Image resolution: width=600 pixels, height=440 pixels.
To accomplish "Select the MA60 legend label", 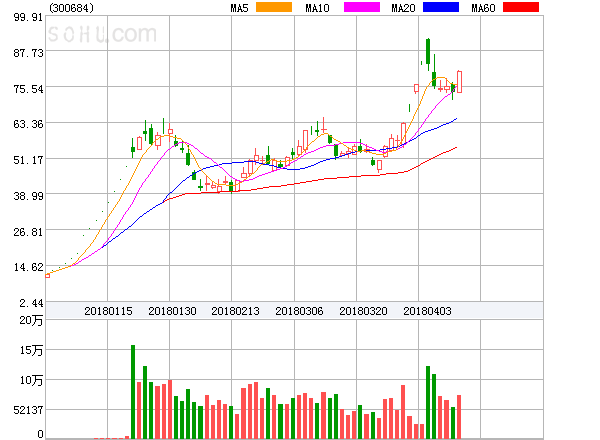I will click(483, 8).
